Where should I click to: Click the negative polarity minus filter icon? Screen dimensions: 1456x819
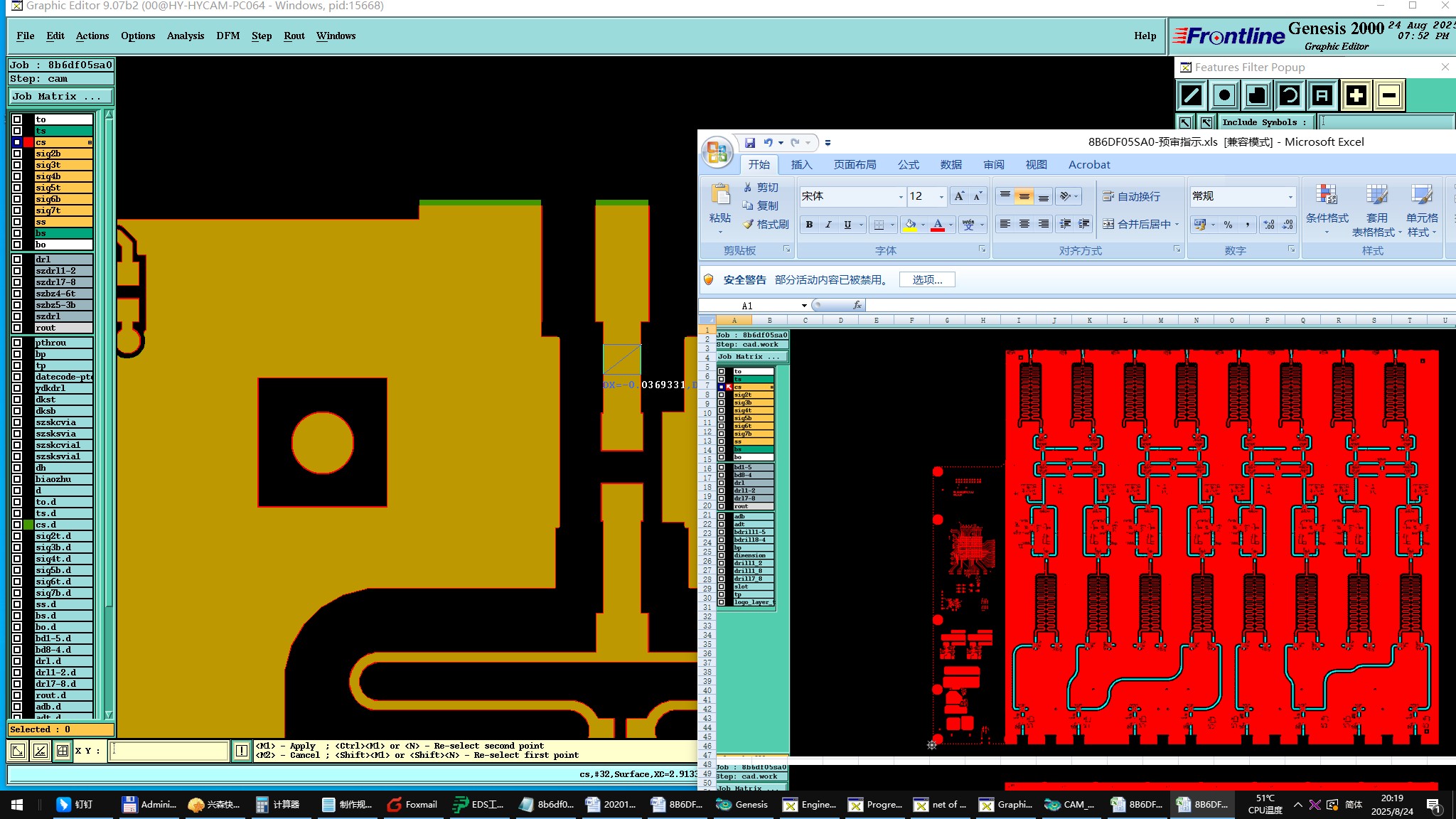(x=1389, y=95)
